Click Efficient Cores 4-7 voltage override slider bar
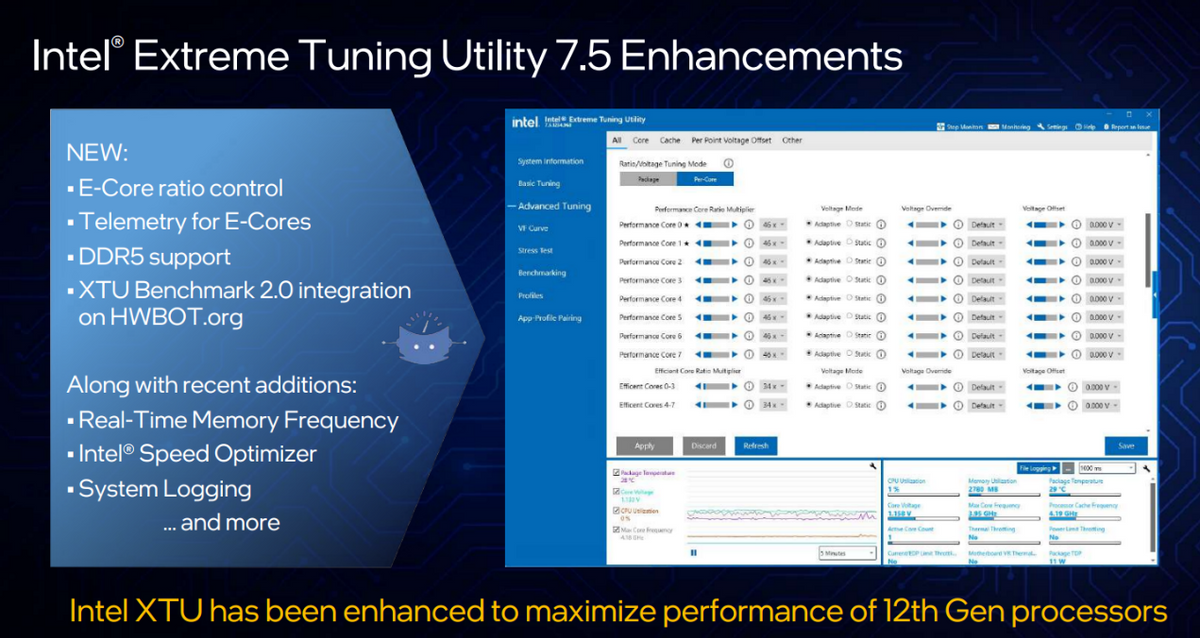 point(926,405)
